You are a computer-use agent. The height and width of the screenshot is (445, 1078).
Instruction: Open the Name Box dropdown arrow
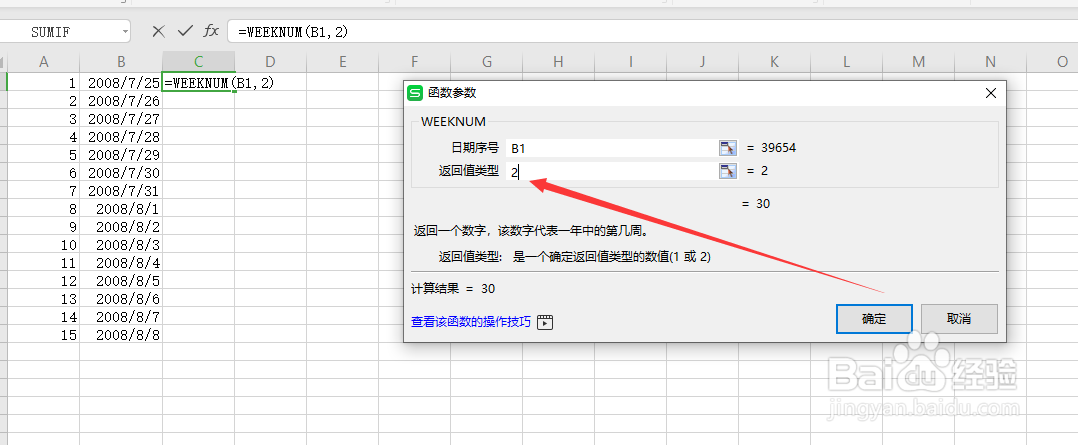coord(125,32)
